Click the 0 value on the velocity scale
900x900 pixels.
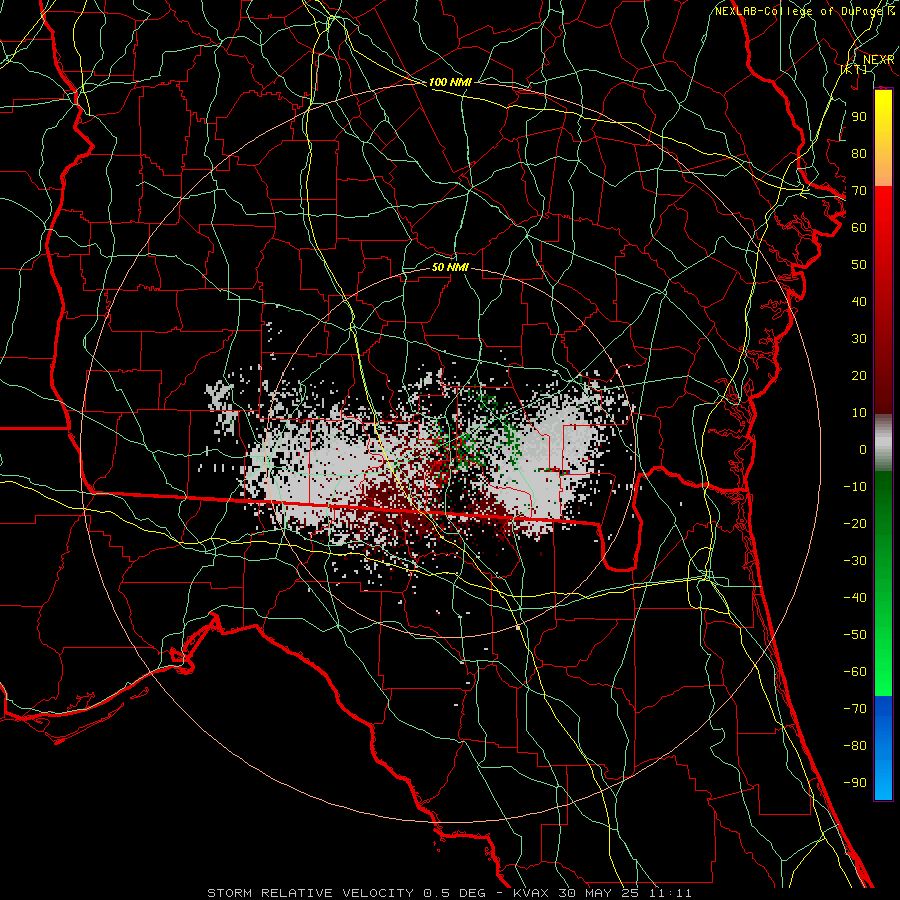[863, 450]
